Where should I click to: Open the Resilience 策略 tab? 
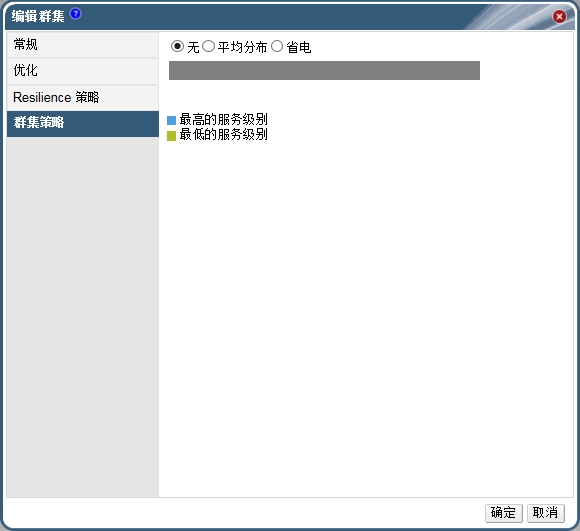82,98
